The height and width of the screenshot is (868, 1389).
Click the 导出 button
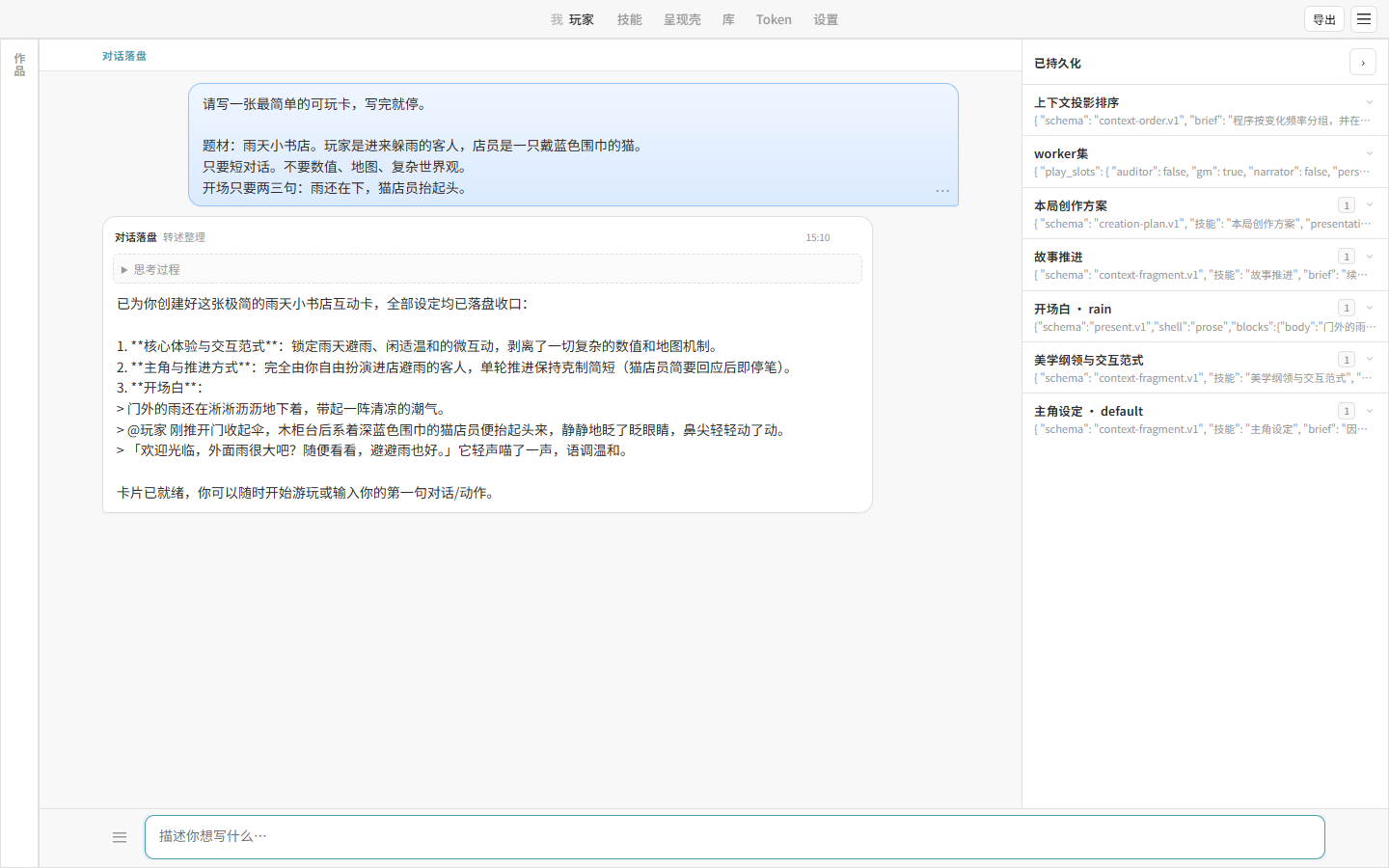[x=1324, y=19]
